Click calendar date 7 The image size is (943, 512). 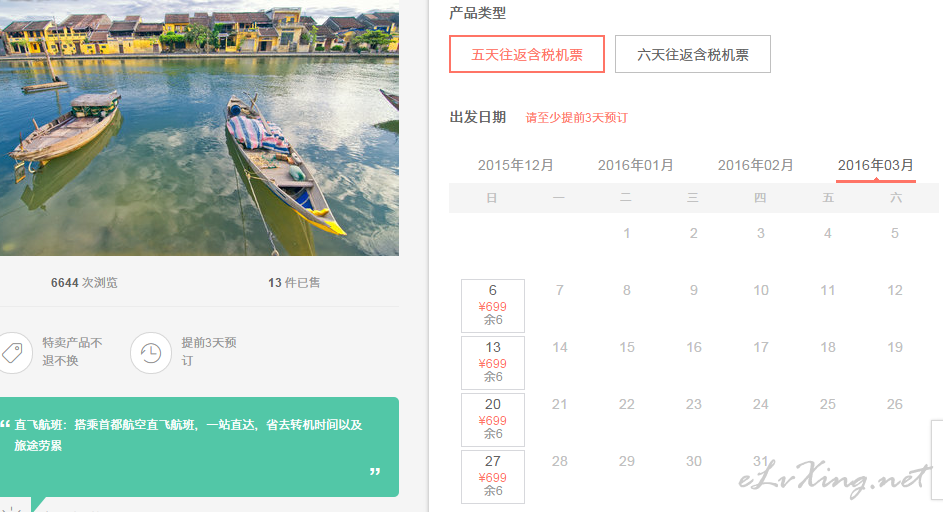pyautogui.click(x=559, y=291)
